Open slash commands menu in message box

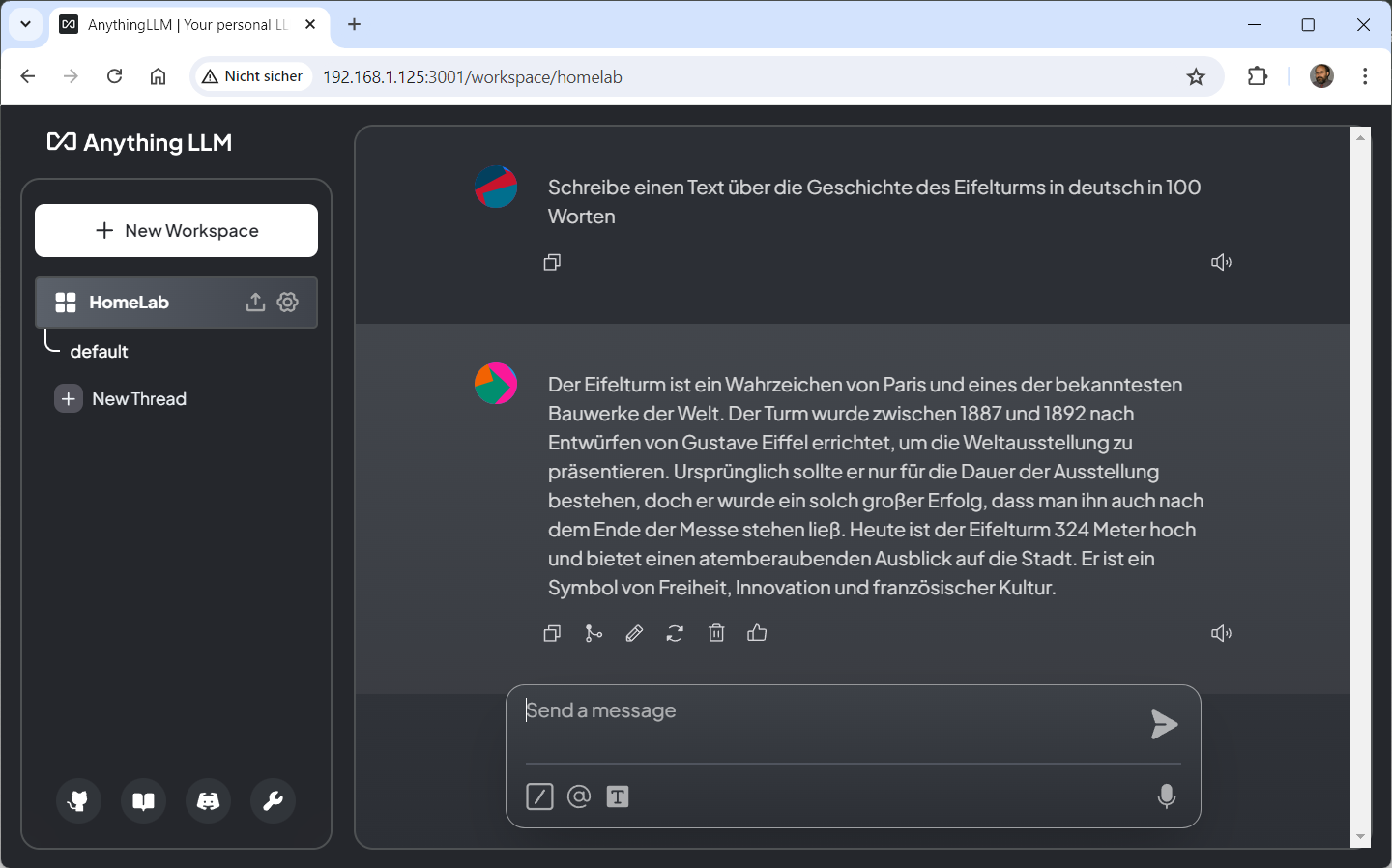pos(539,796)
